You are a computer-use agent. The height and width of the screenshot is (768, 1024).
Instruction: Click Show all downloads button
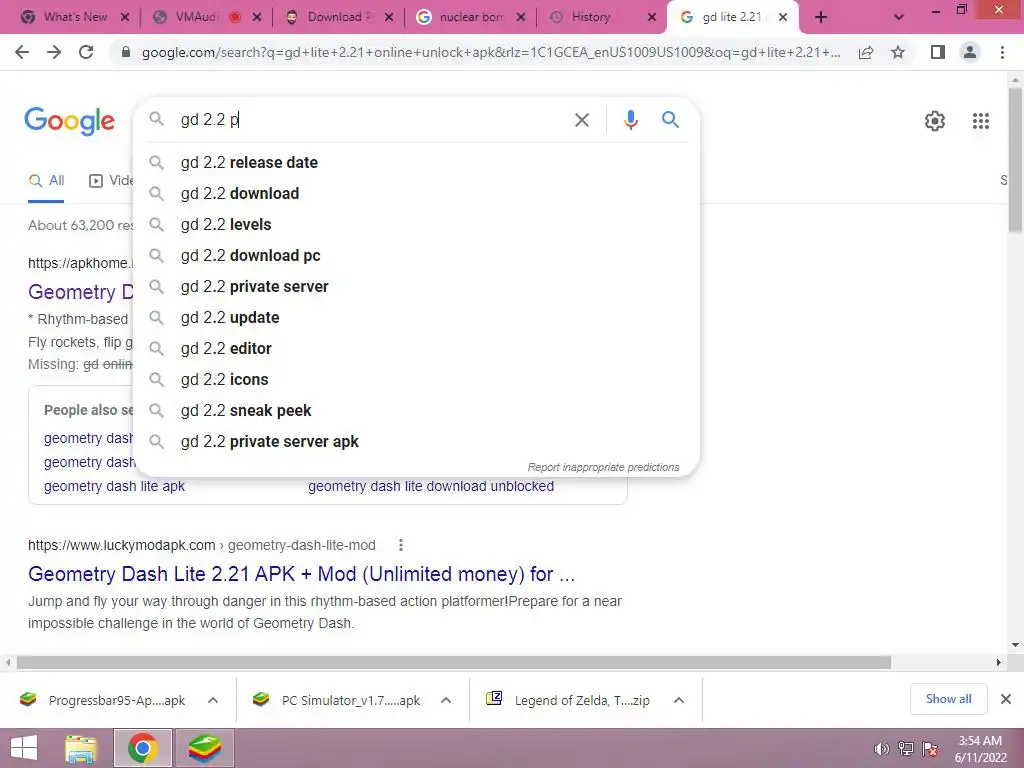click(948, 699)
